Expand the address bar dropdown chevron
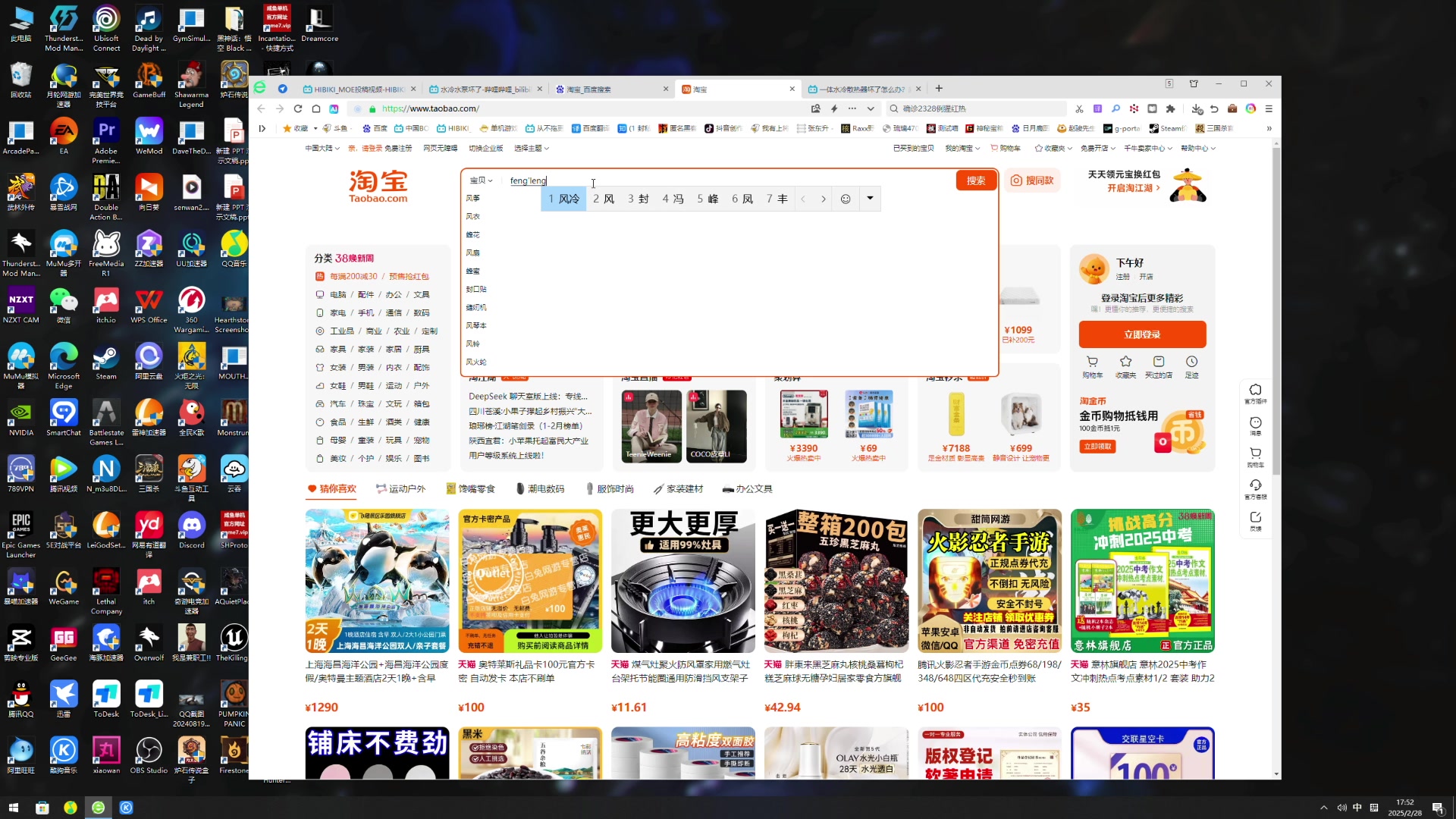This screenshot has height=819, width=1456. pos(871,108)
